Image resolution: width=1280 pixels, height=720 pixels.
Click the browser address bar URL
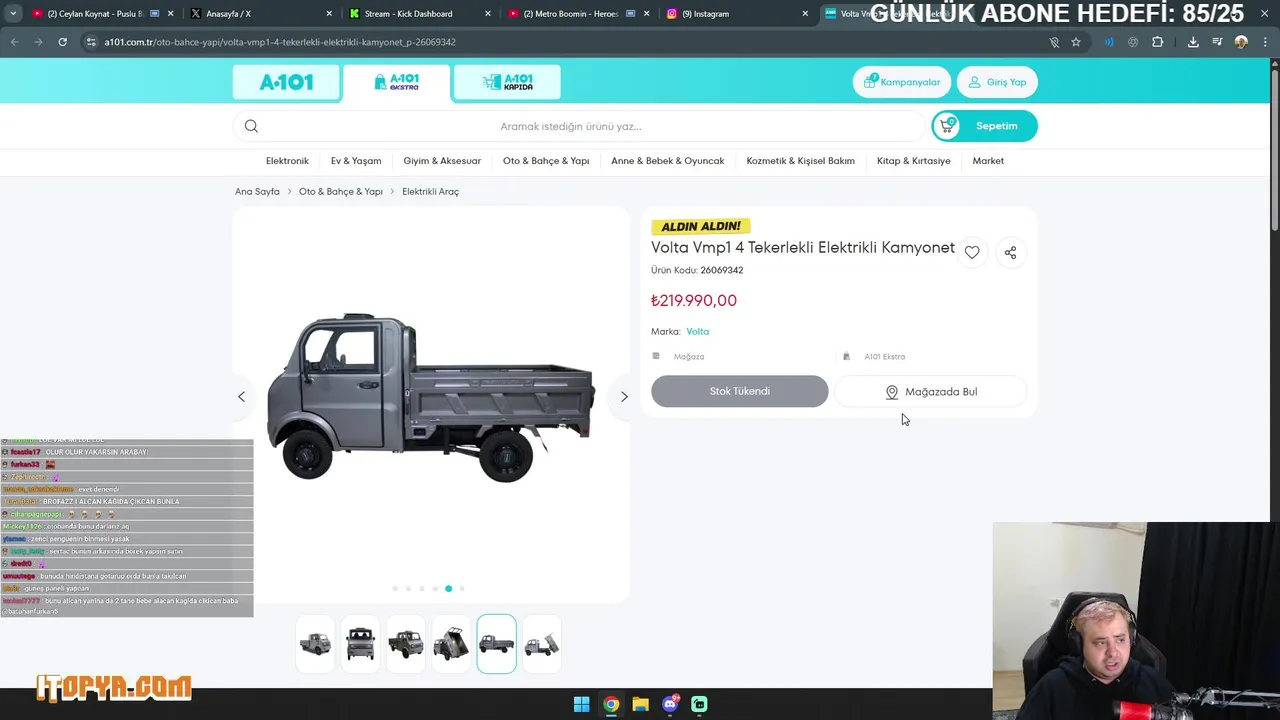(x=280, y=42)
